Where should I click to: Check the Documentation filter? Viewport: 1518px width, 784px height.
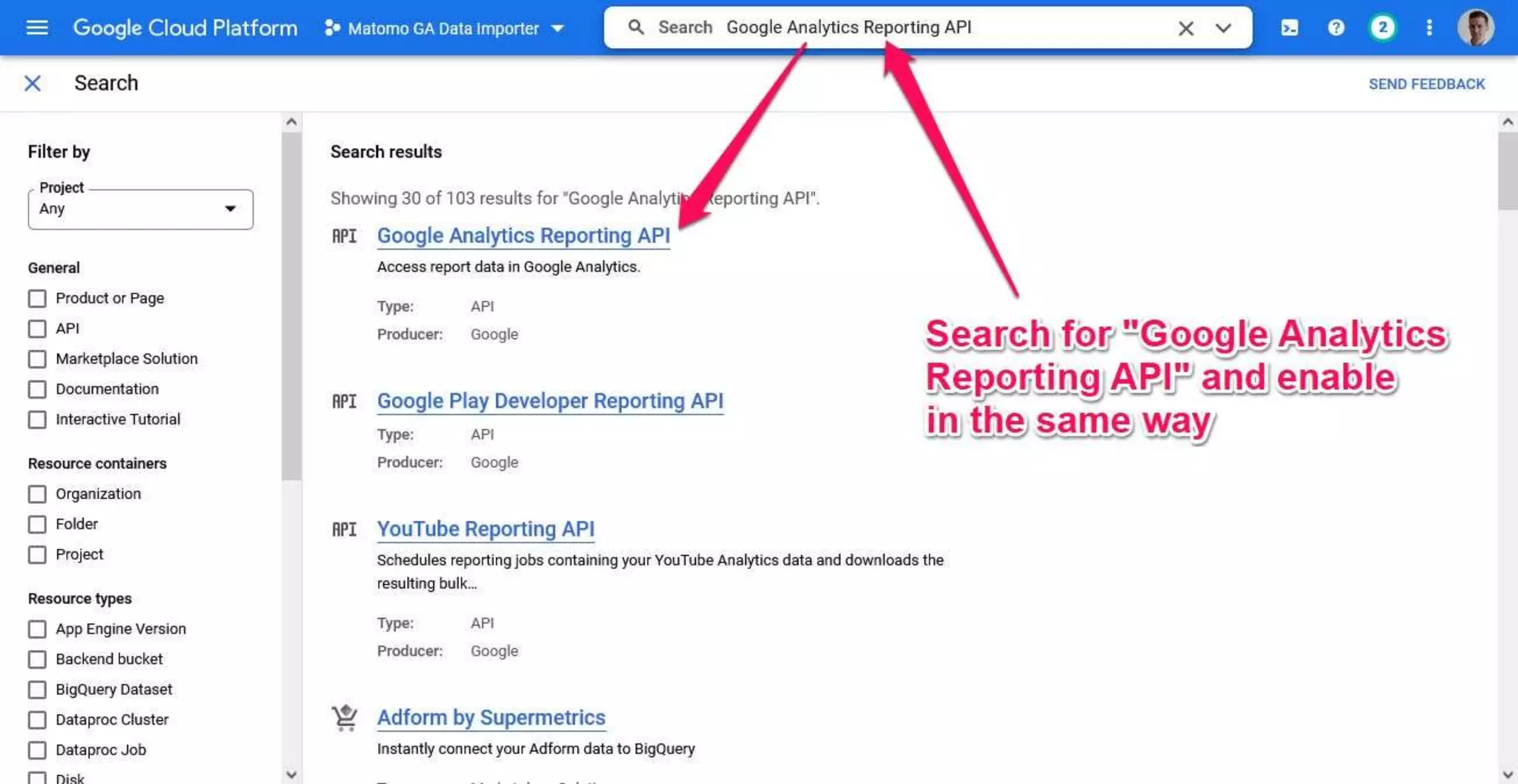(x=37, y=390)
